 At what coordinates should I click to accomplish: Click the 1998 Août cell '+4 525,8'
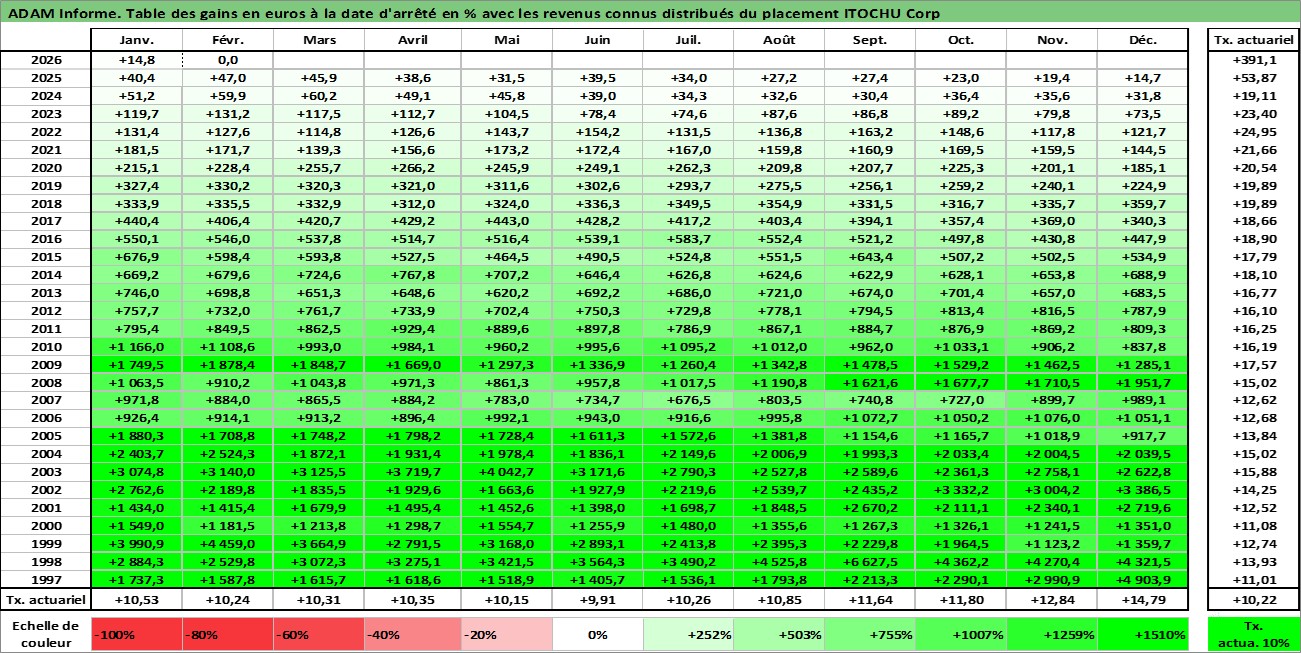tap(779, 562)
